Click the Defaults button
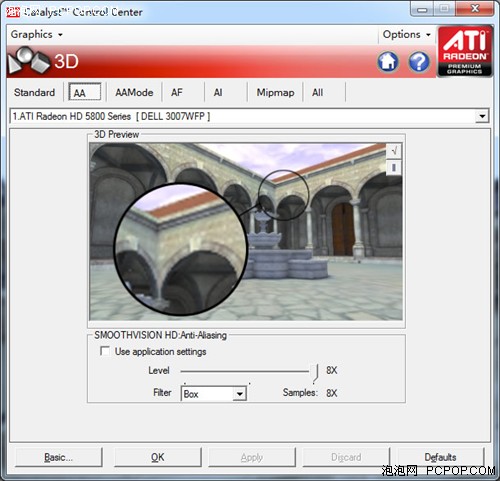 click(x=440, y=457)
